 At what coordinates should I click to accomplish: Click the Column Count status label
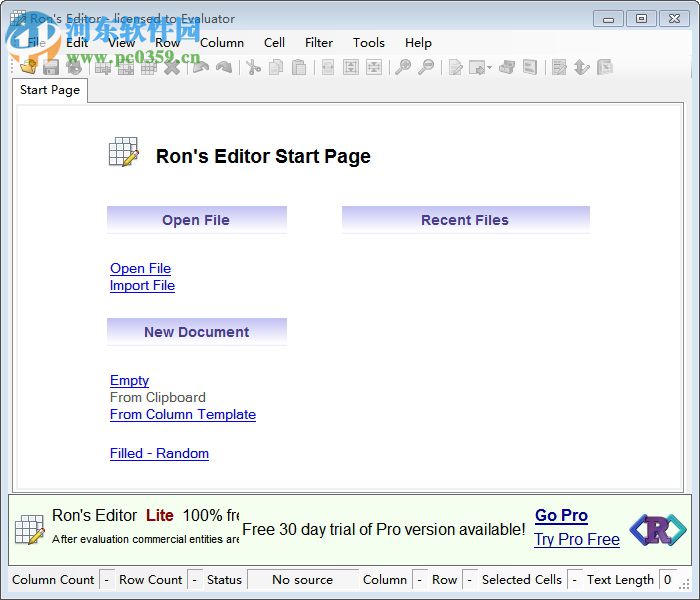[53, 580]
